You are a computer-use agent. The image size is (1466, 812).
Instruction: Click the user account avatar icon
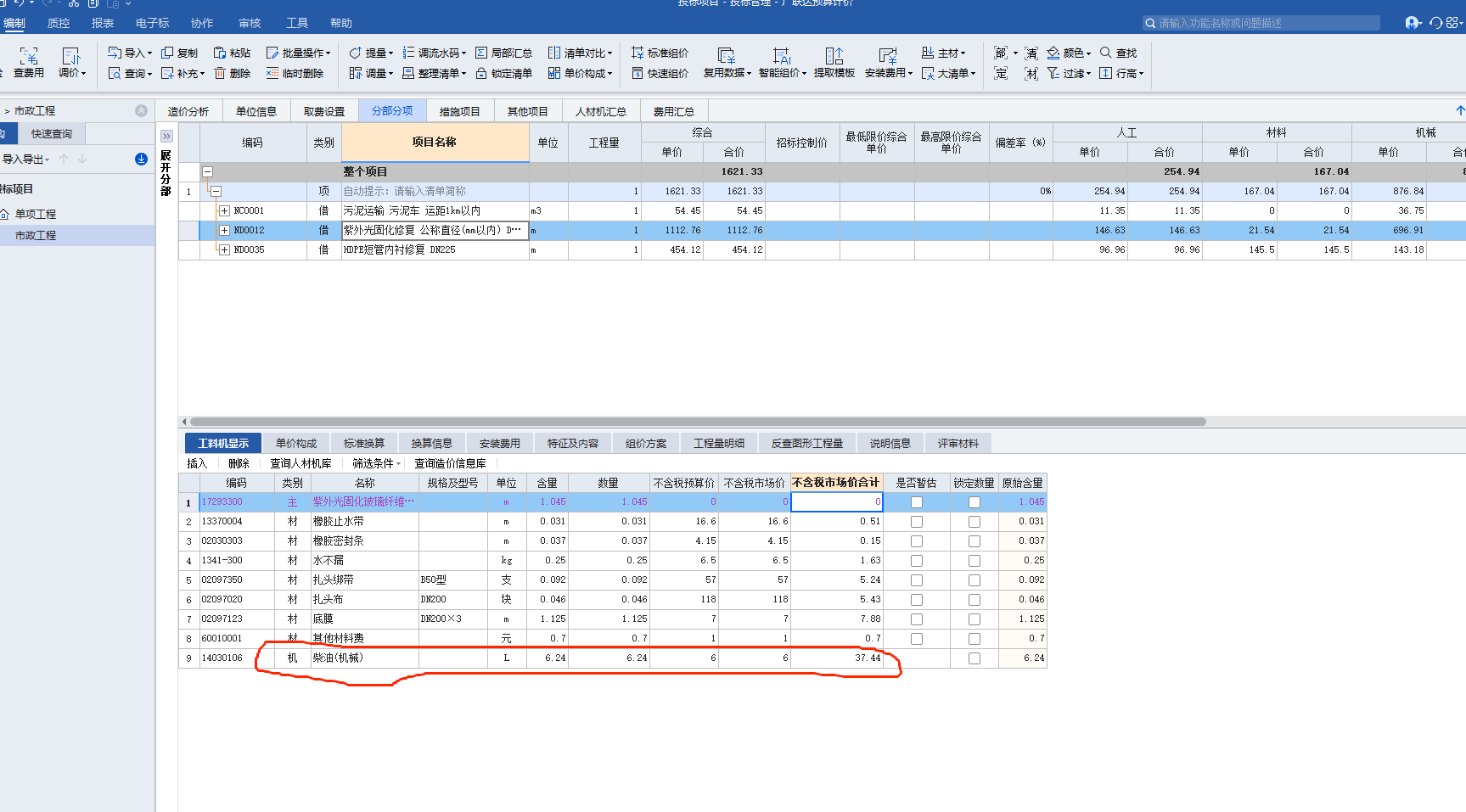click(x=1411, y=23)
